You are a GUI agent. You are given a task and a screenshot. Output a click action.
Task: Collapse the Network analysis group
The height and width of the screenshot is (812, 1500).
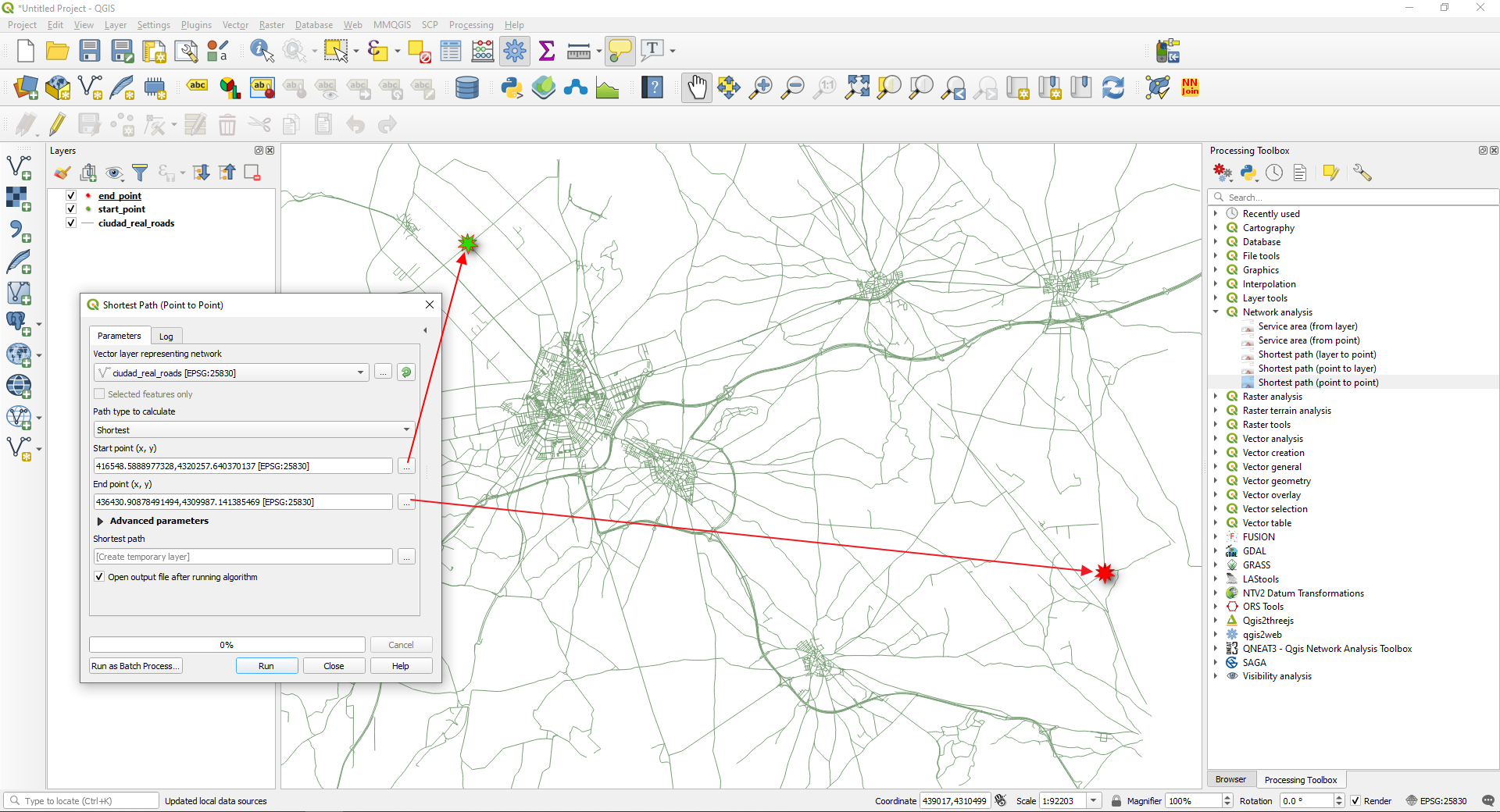1216,312
